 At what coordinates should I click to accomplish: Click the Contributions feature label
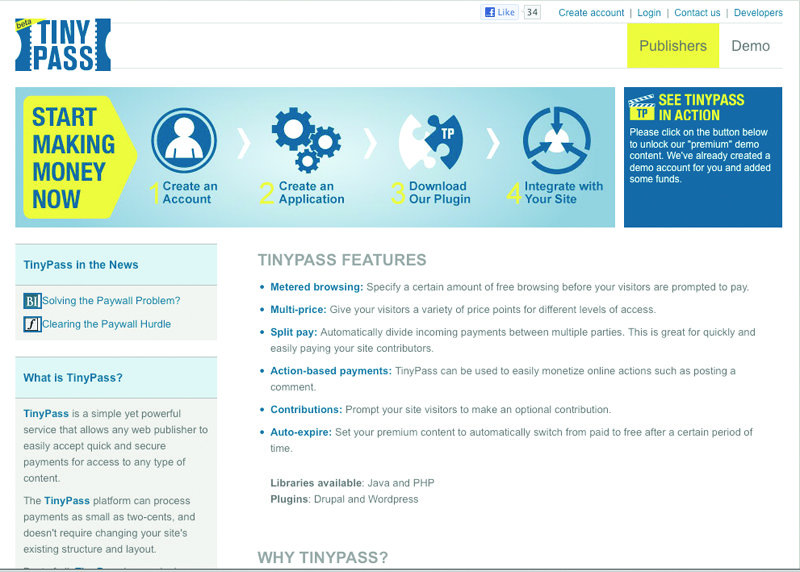306,409
